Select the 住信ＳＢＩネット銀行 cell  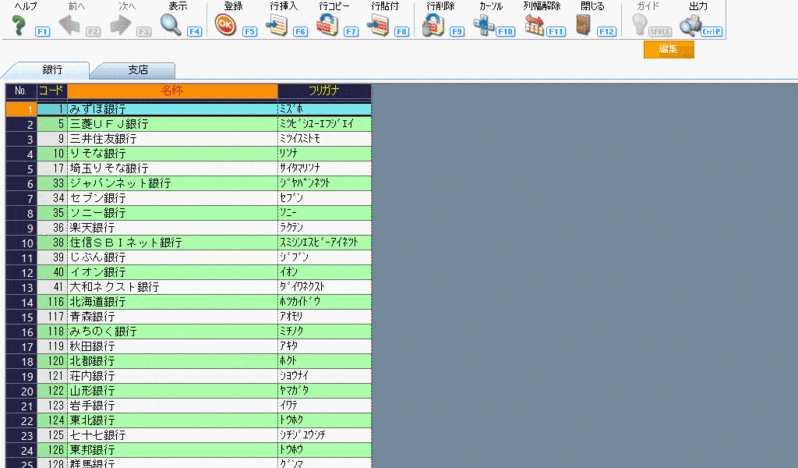173,242
